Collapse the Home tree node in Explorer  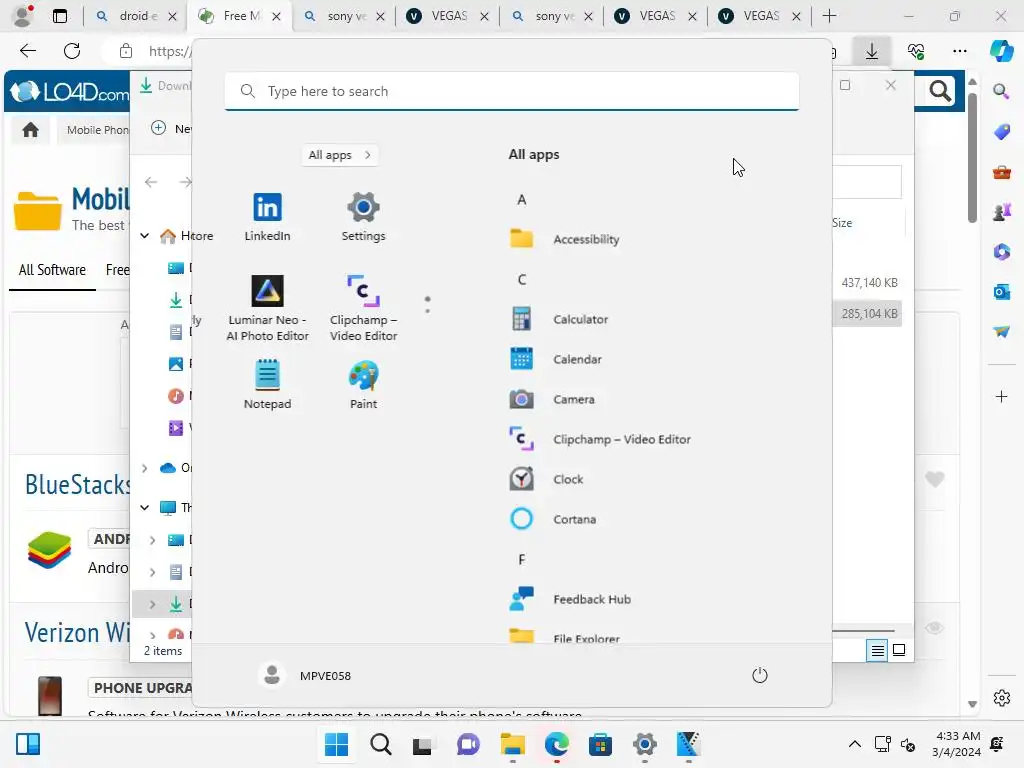pos(144,236)
